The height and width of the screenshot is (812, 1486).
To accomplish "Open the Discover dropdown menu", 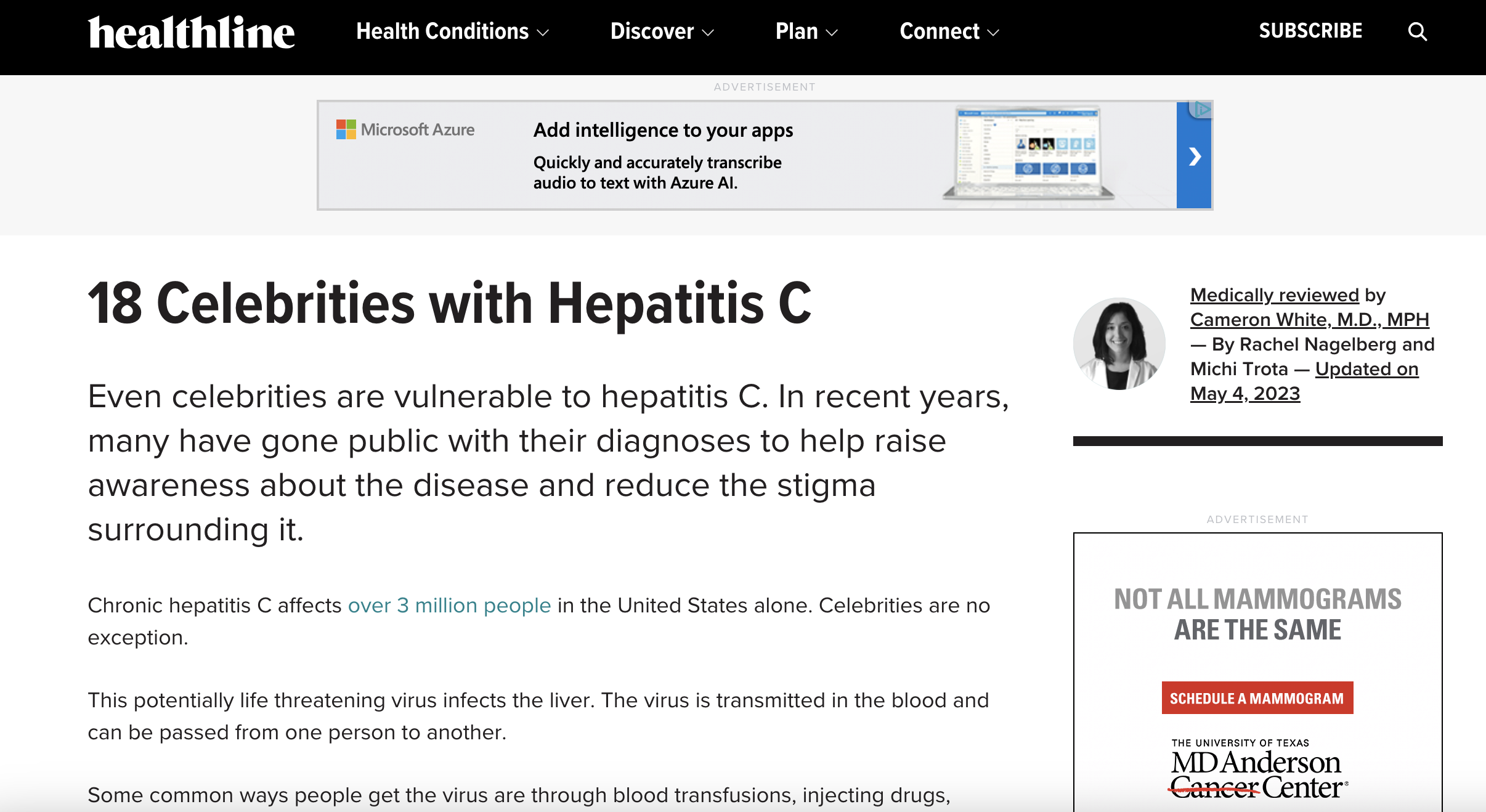I will [660, 31].
